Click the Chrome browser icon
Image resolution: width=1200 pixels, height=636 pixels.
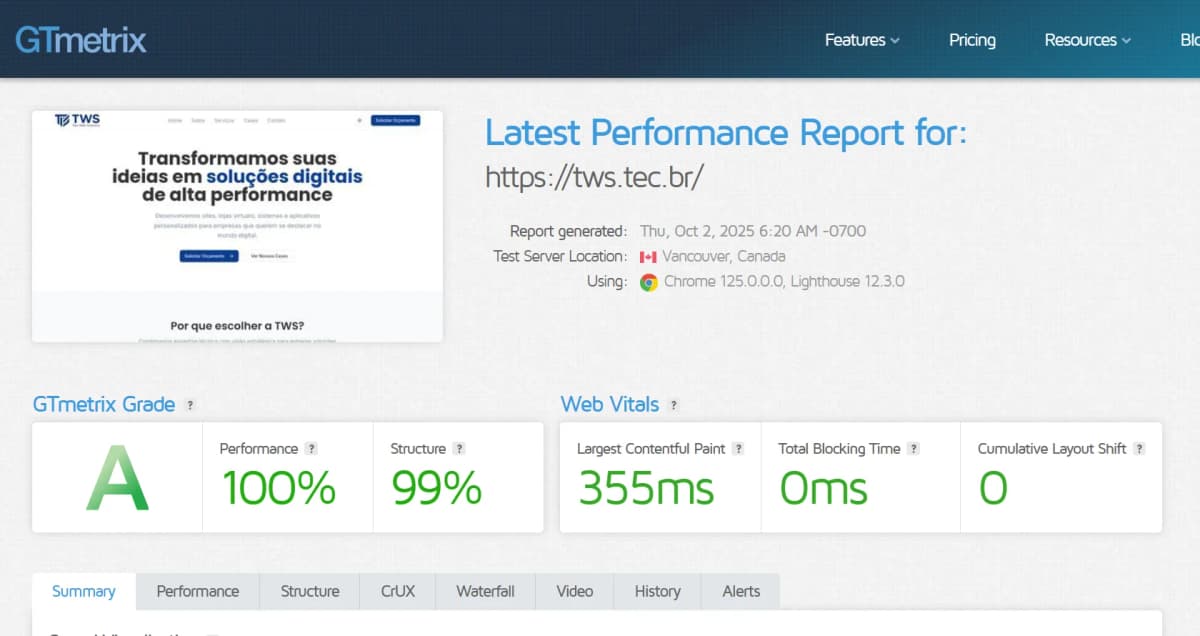648,282
